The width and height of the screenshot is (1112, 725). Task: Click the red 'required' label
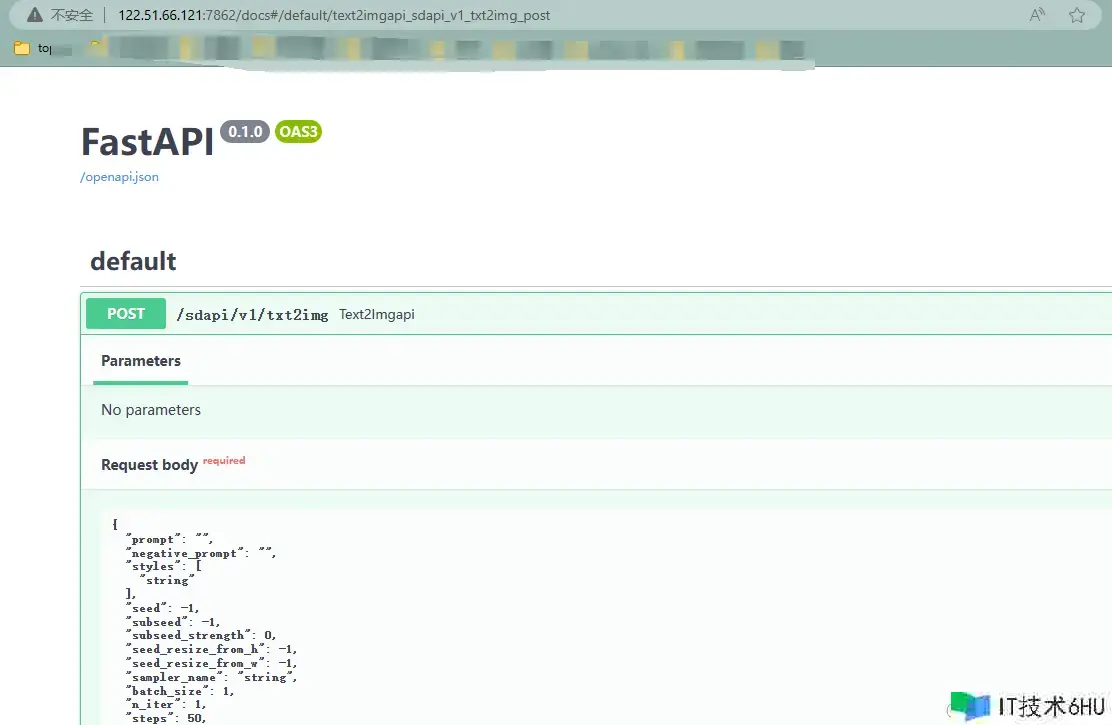224,460
